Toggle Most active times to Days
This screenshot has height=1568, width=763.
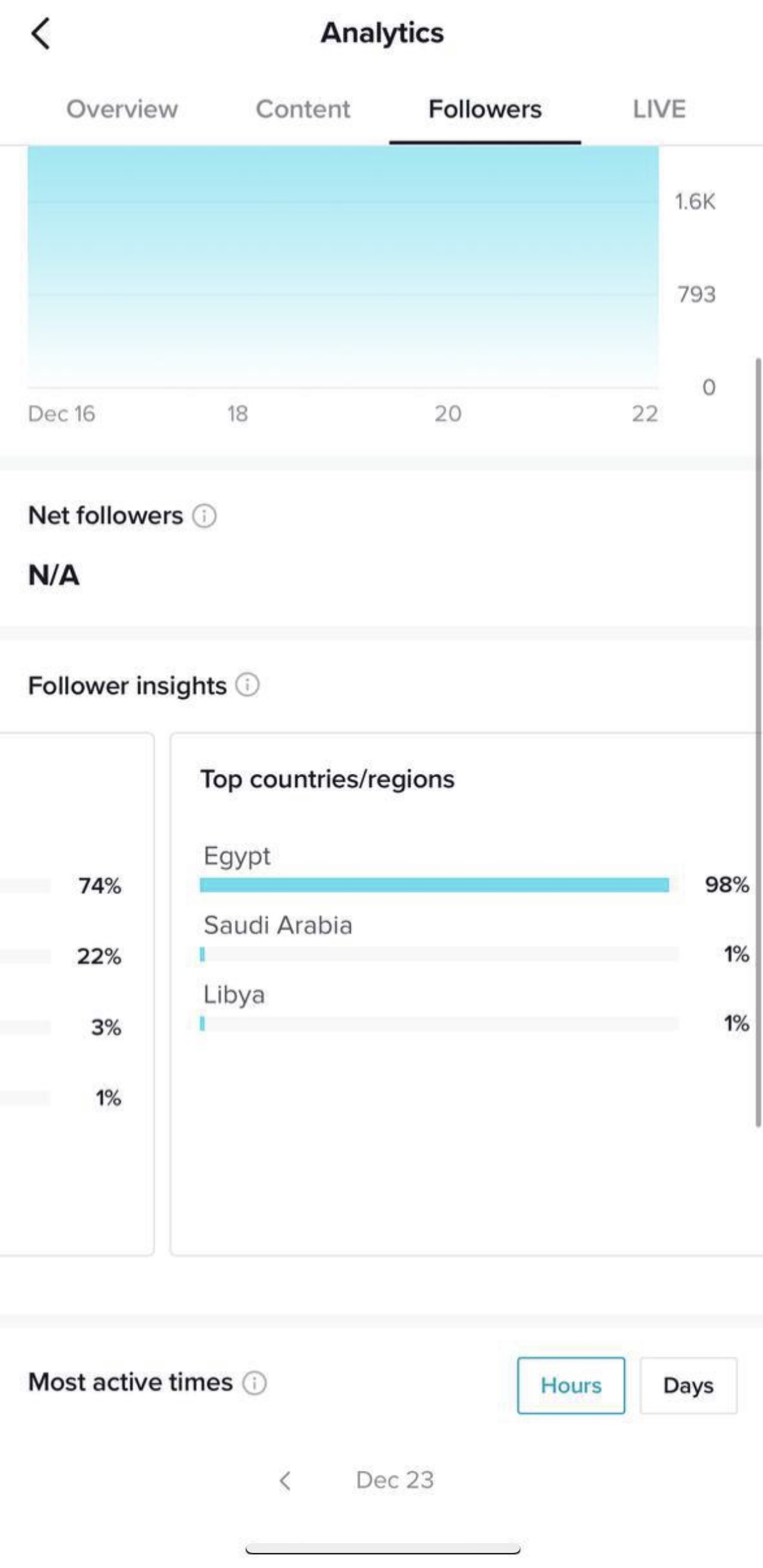coord(688,1385)
